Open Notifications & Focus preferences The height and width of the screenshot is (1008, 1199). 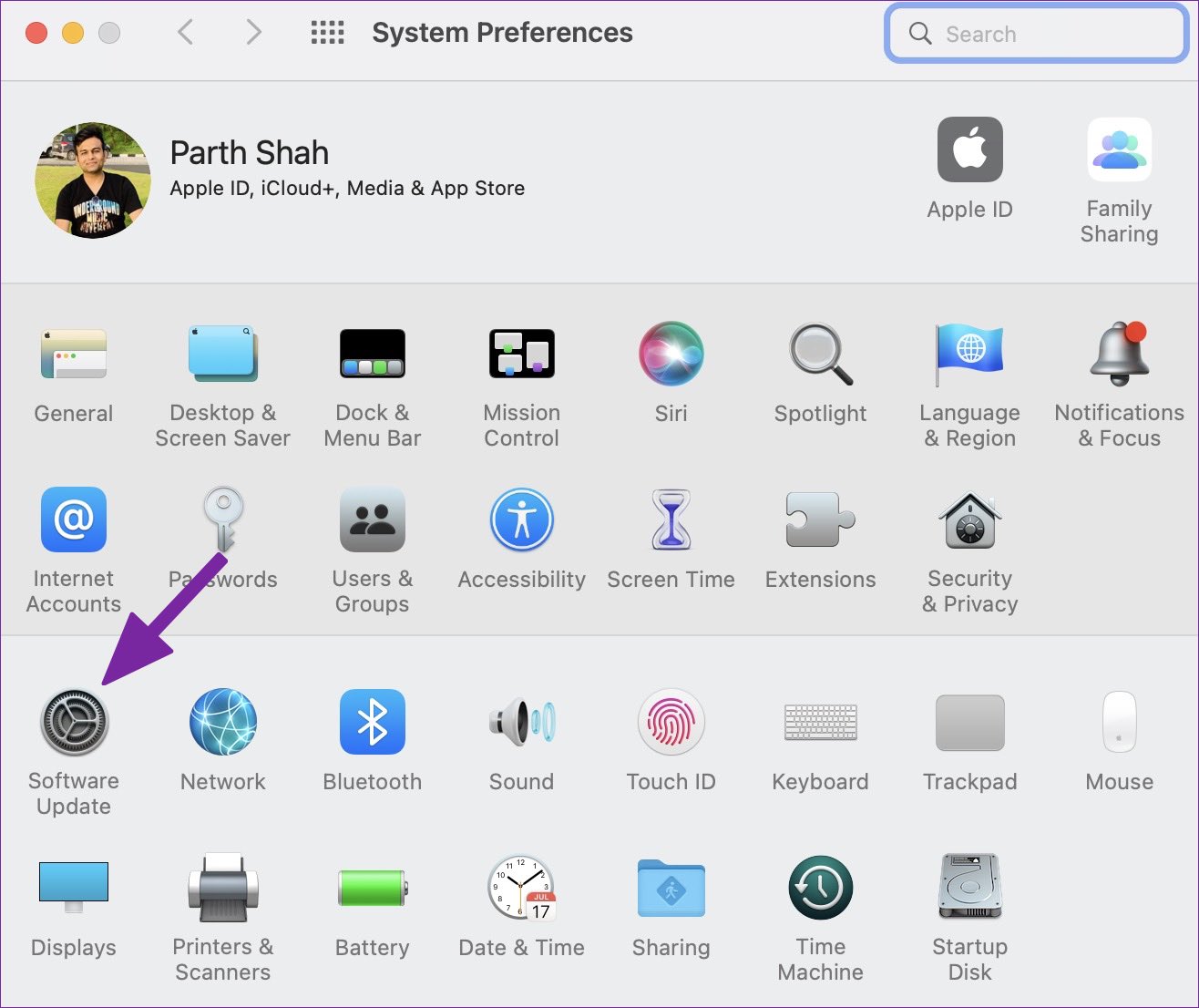1120,354
